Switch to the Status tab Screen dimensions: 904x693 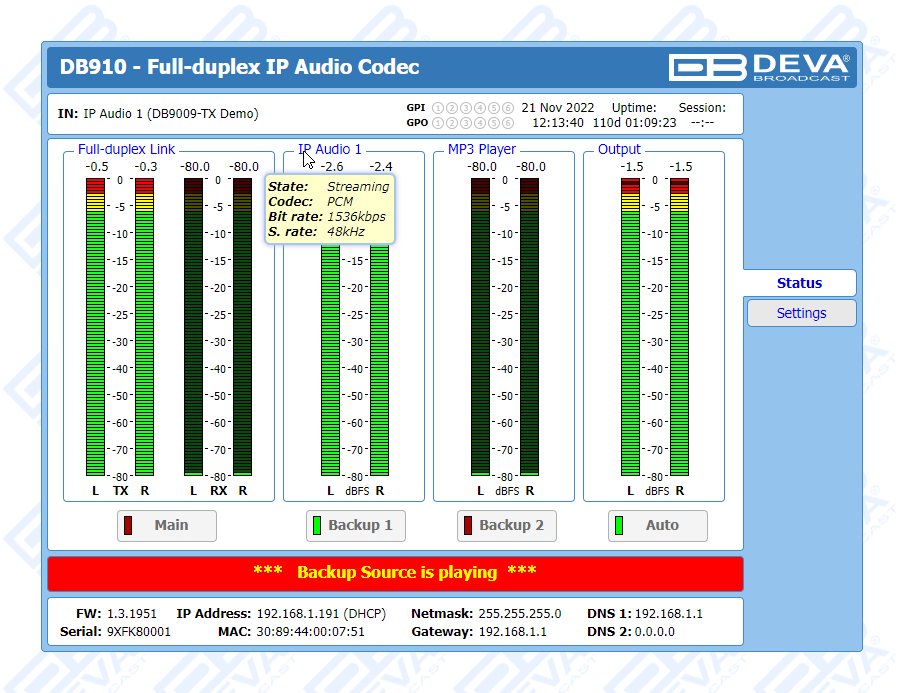[799, 283]
